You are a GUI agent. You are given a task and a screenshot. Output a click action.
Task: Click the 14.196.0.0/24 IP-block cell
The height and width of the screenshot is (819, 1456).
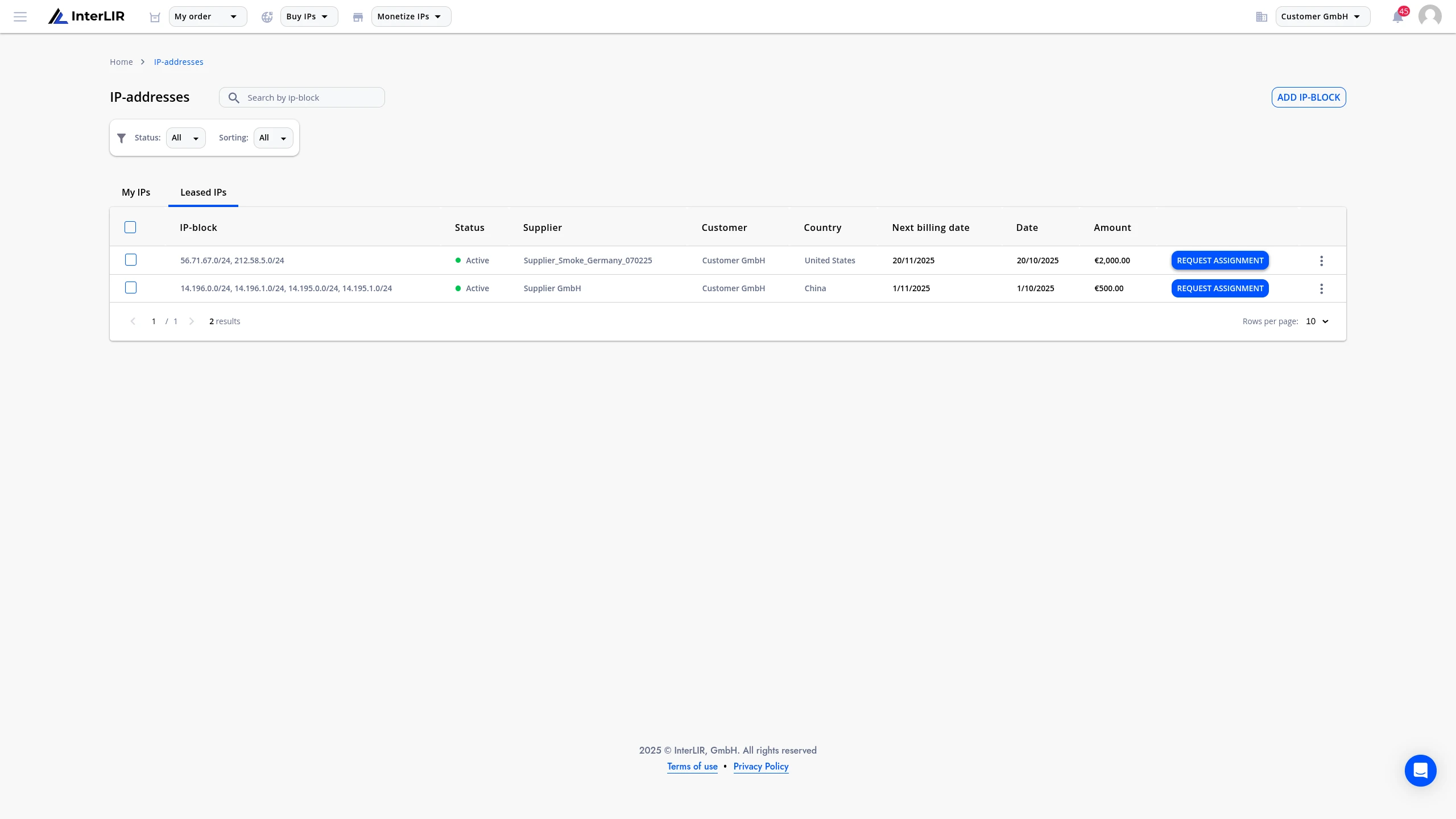pos(286,288)
